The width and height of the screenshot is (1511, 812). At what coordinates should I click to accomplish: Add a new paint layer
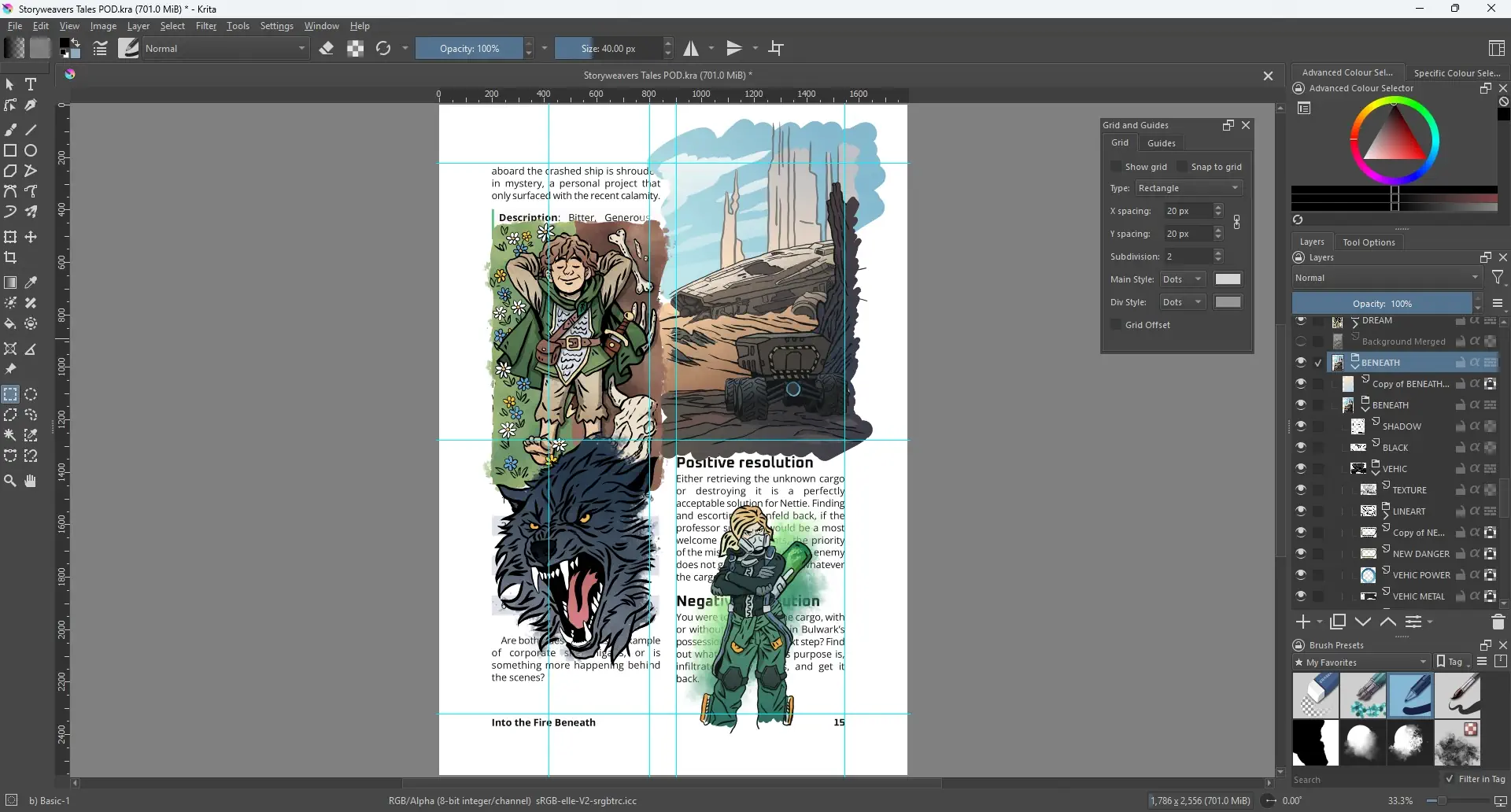1305,622
